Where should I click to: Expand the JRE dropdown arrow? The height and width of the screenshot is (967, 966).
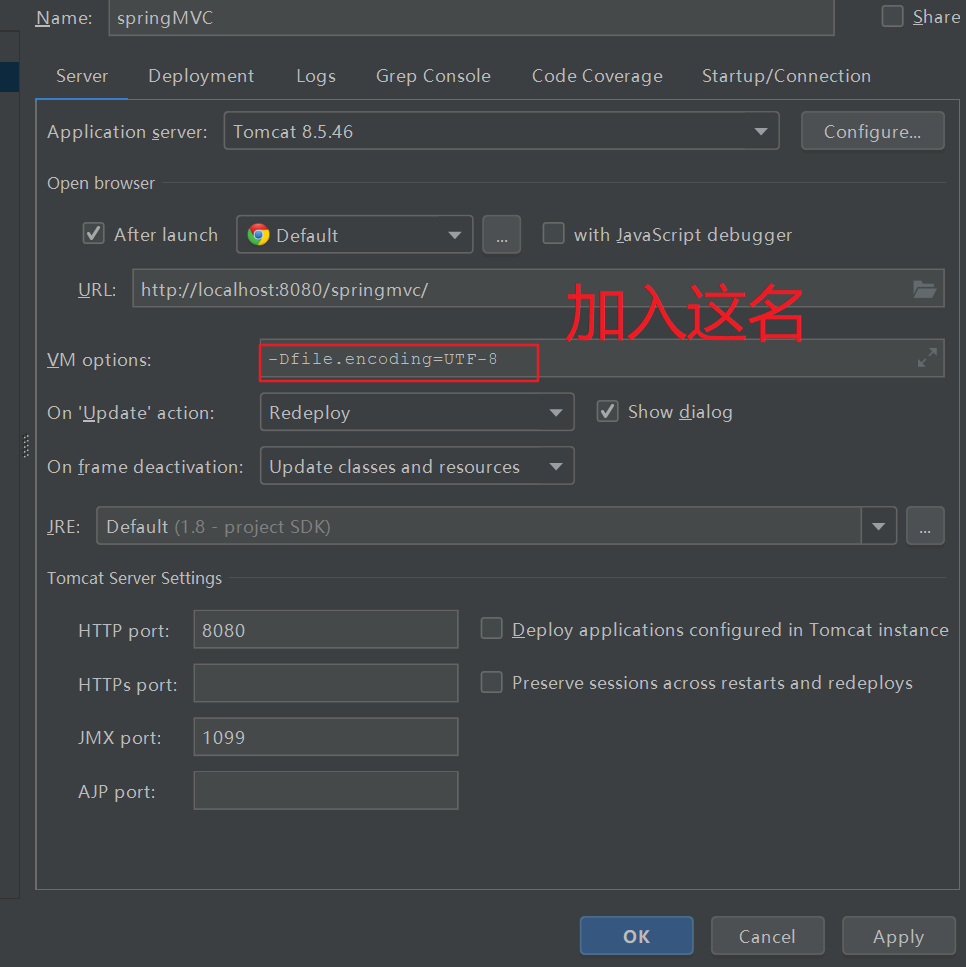[x=878, y=526]
